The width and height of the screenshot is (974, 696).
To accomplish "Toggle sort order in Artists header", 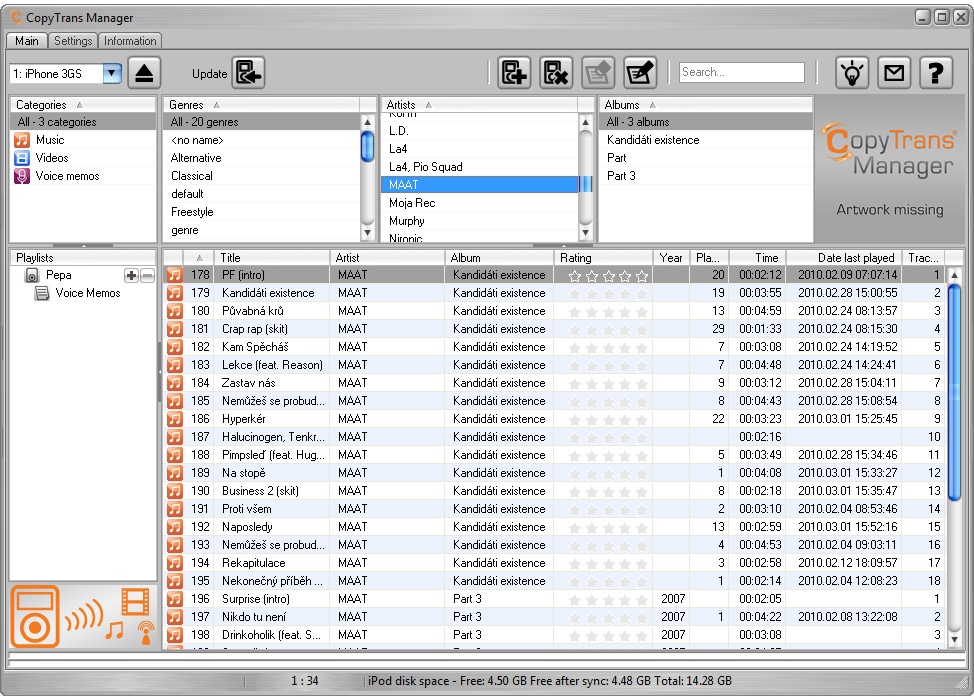I will 429,105.
